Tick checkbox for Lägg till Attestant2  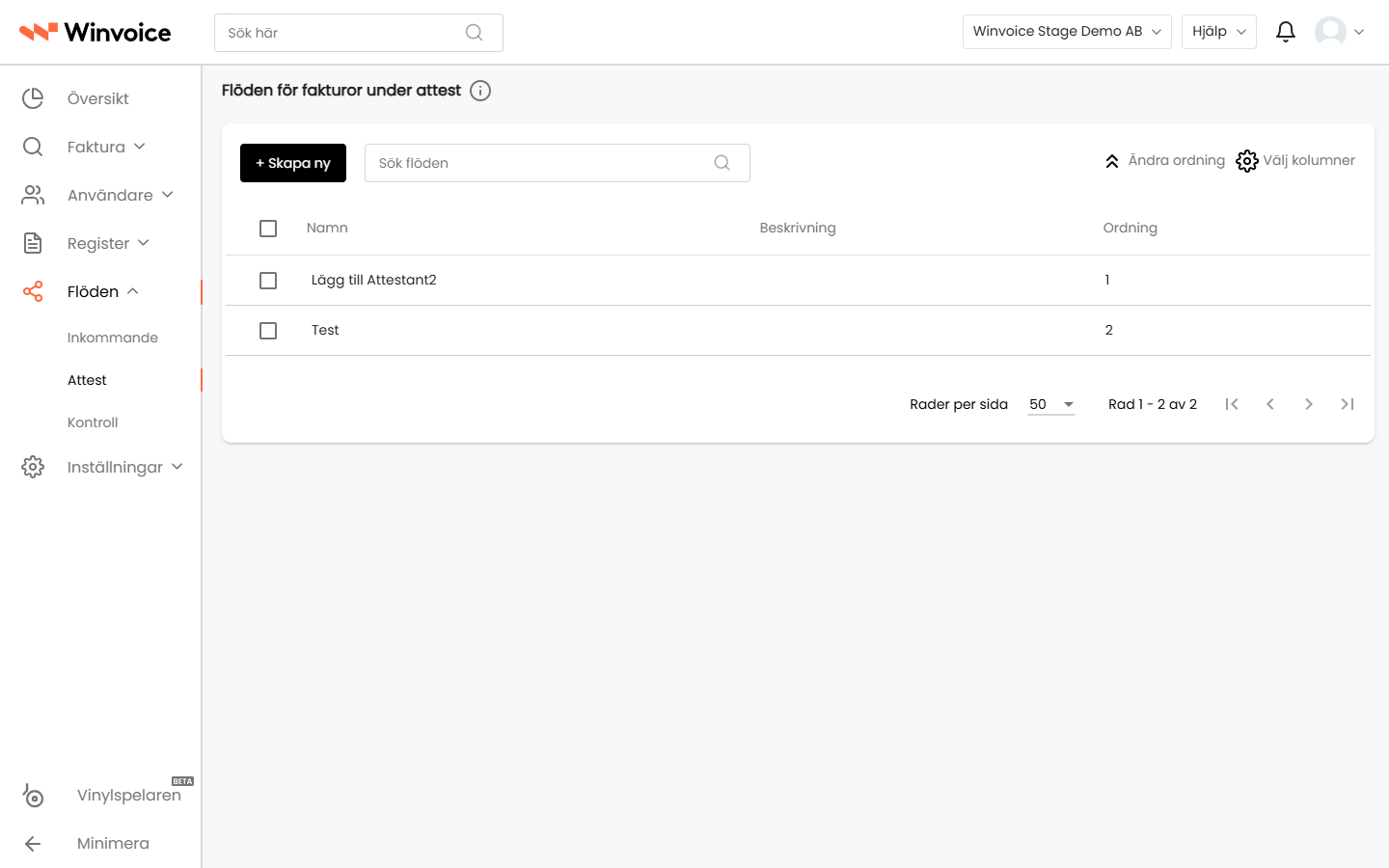[x=268, y=281]
